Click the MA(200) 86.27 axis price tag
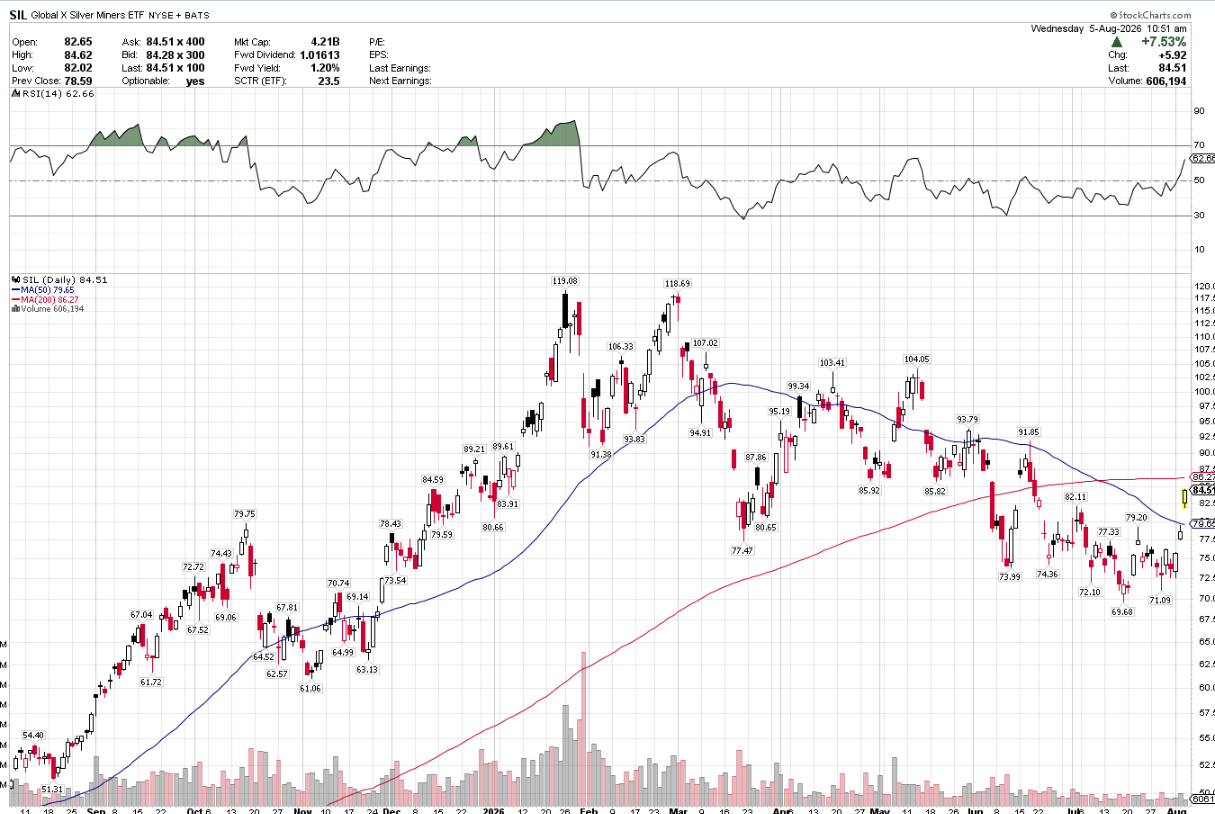Viewport: 1215px width, 814px height. 1202,477
